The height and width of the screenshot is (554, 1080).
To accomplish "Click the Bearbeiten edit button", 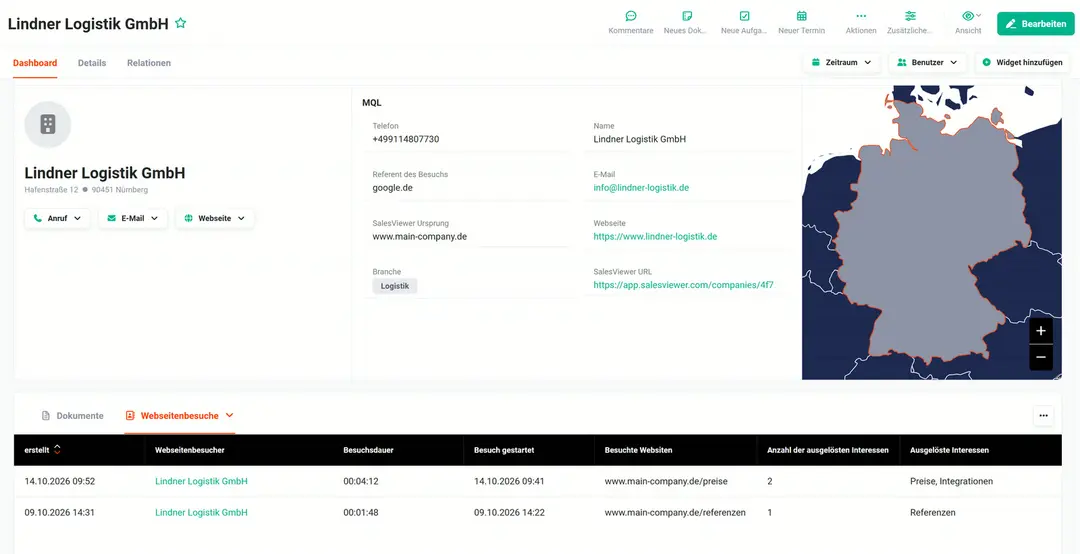I will tap(1035, 23).
